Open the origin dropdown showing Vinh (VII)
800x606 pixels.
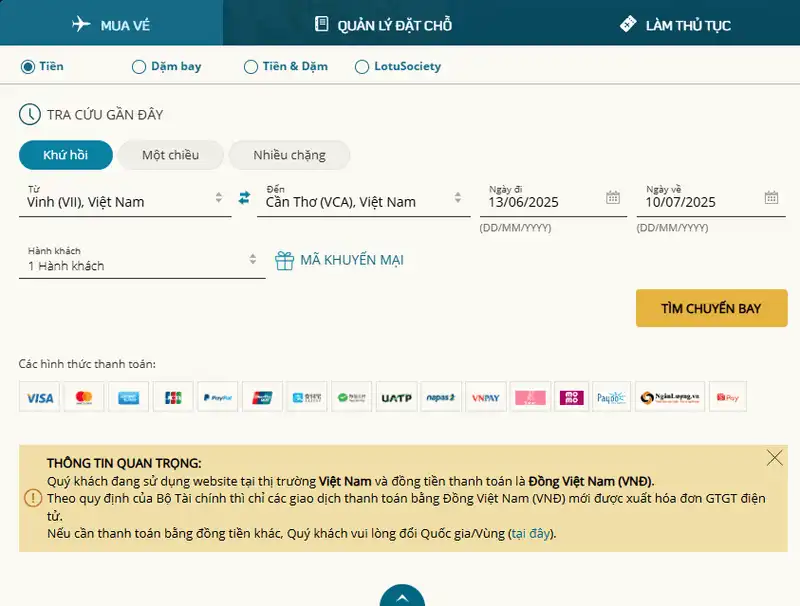pyautogui.click(x=125, y=201)
